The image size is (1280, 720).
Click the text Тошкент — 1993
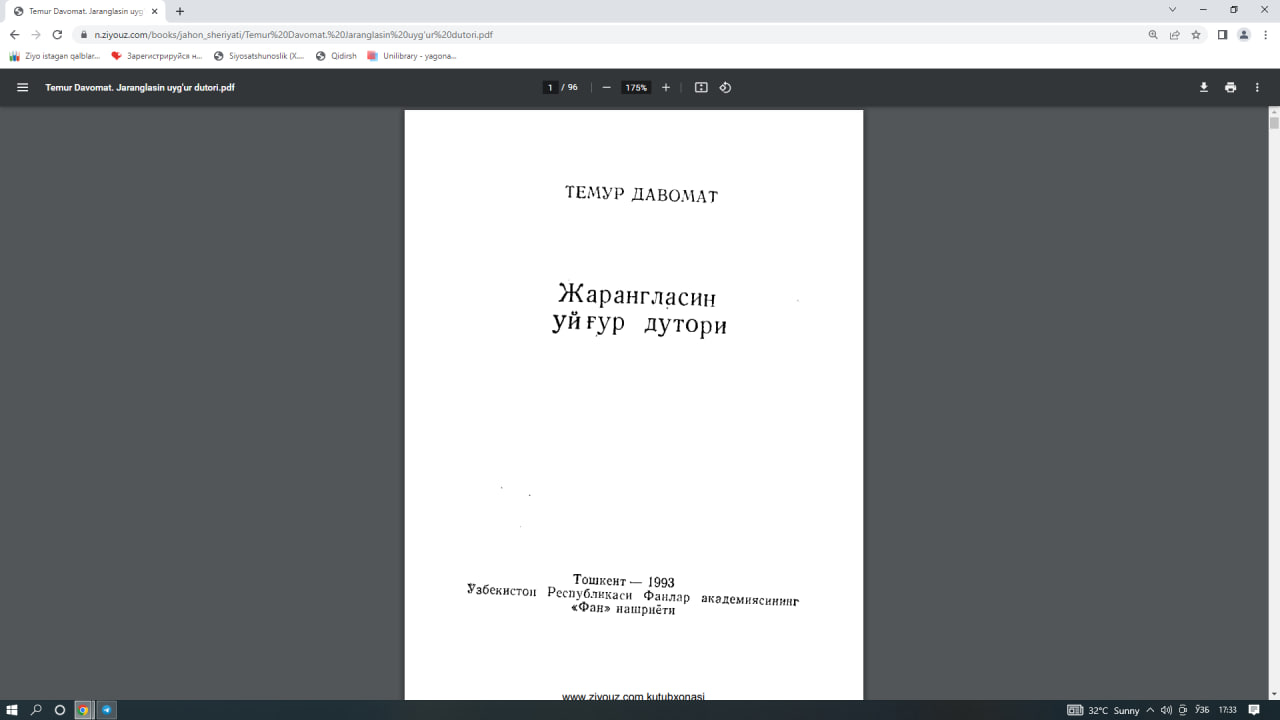[x=624, y=581]
